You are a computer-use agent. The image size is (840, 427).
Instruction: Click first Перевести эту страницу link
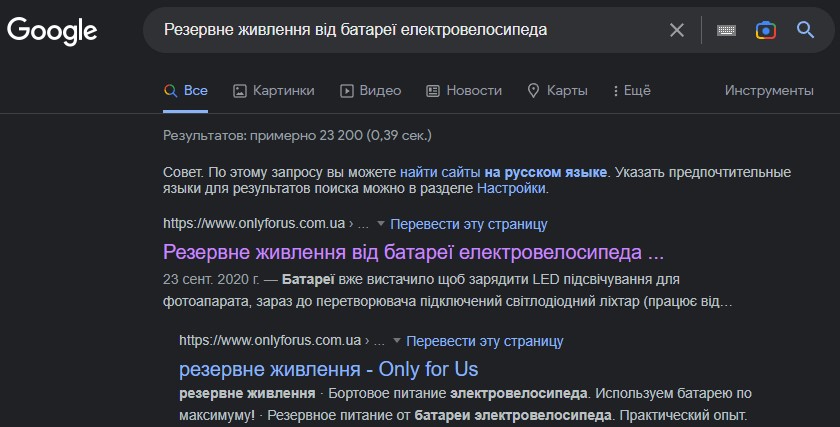tap(469, 224)
